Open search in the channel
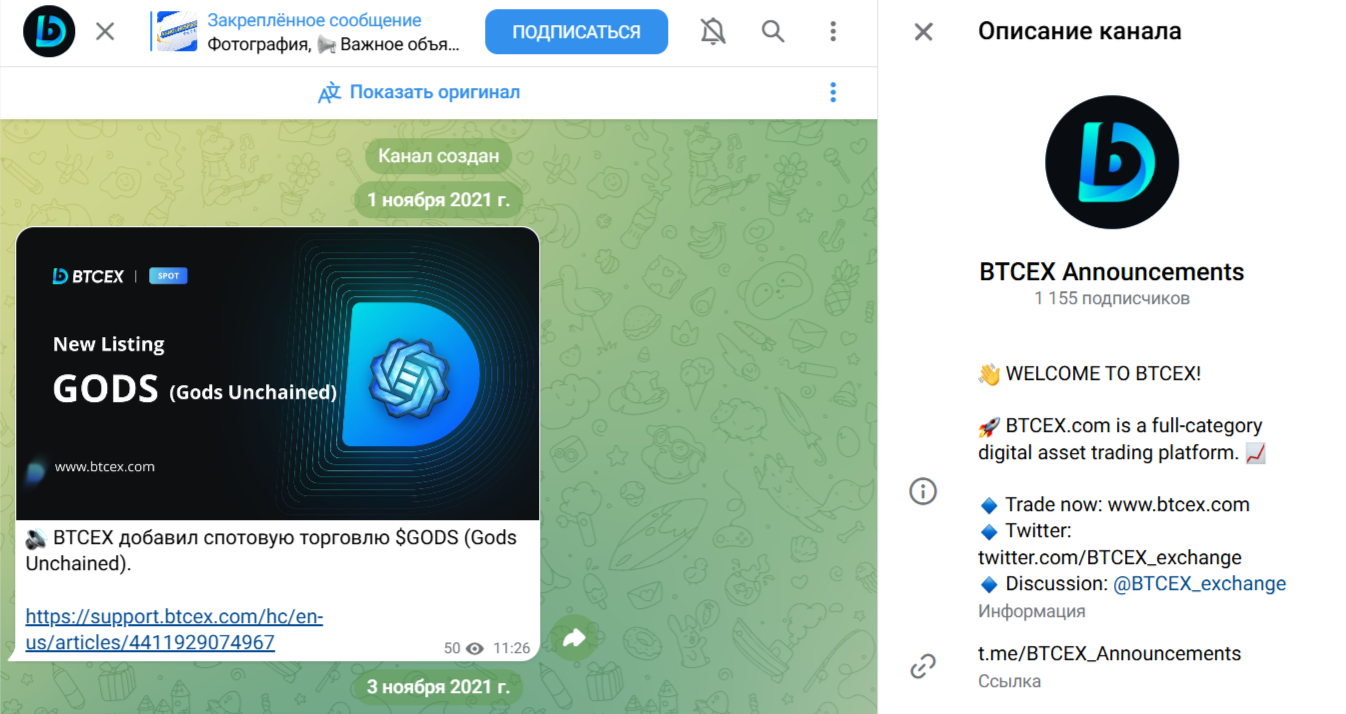The height and width of the screenshot is (714, 1346). pyautogui.click(x=773, y=32)
